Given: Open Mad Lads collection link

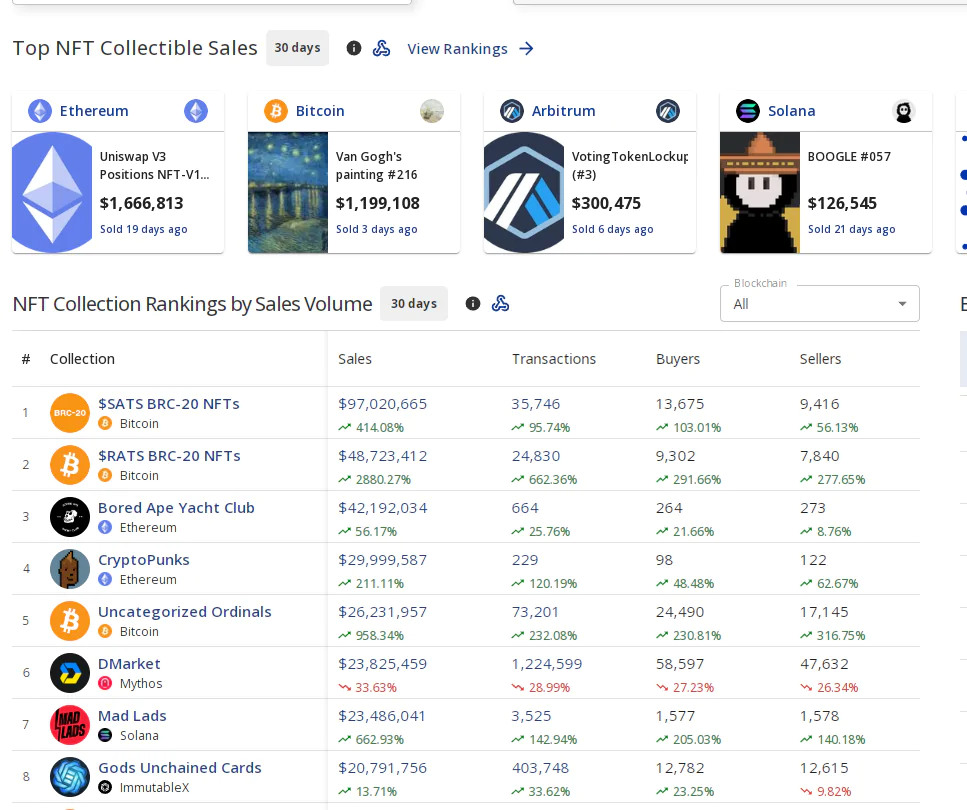Looking at the screenshot, I should (133, 716).
